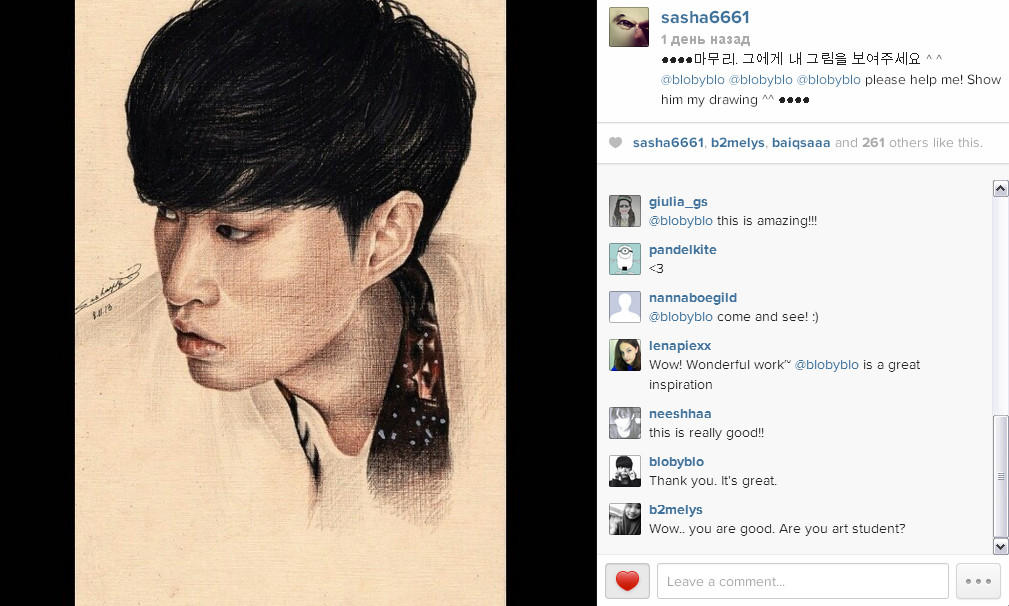Image resolution: width=1009 pixels, height=606 pixels.
Task: Open the three-dots more options button
Action: click(978, 581)
